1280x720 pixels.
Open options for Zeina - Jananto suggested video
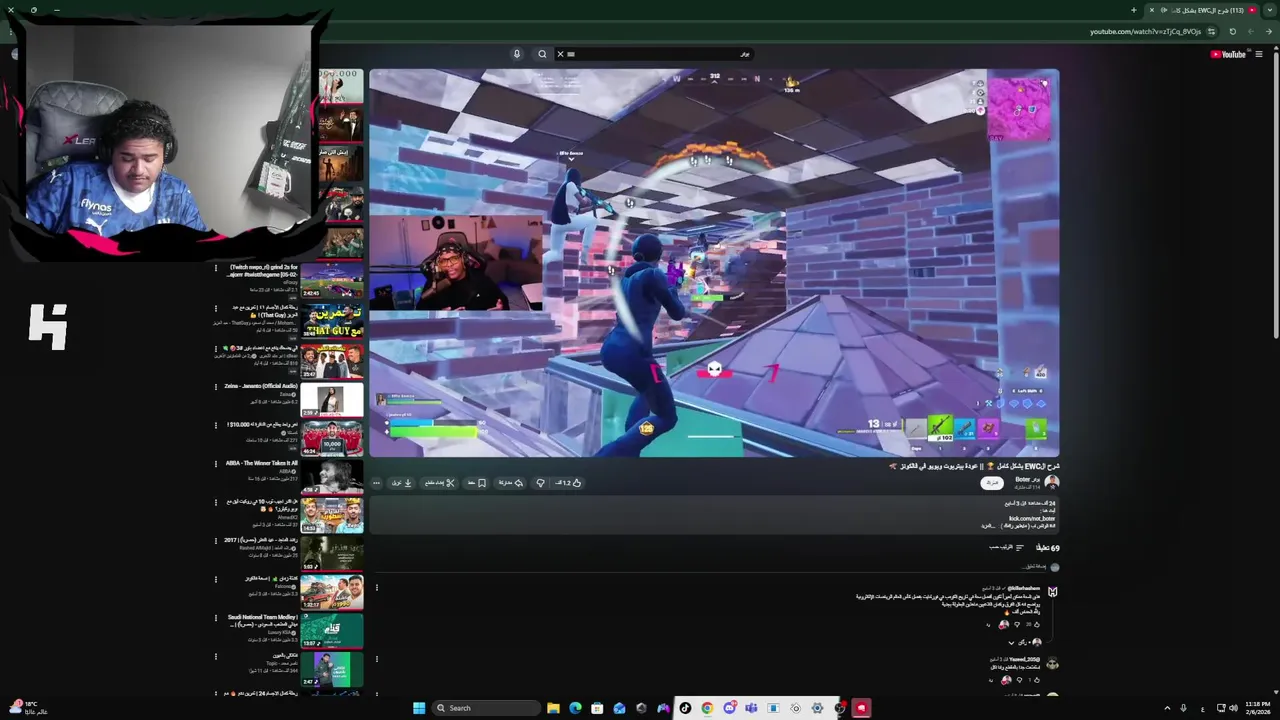[216, 386]
